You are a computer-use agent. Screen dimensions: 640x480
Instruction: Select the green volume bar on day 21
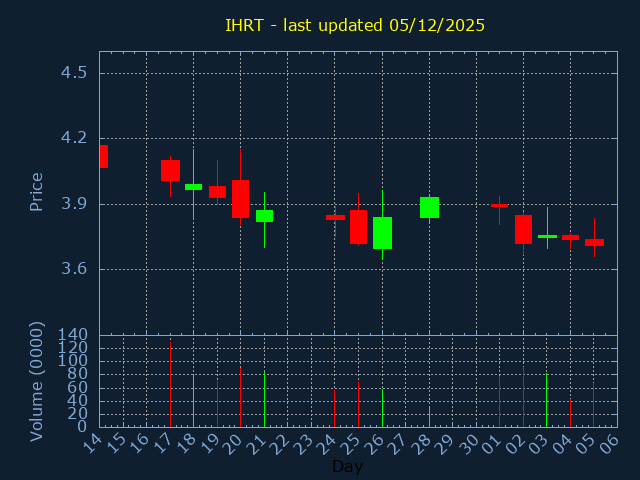pos(264,399)
